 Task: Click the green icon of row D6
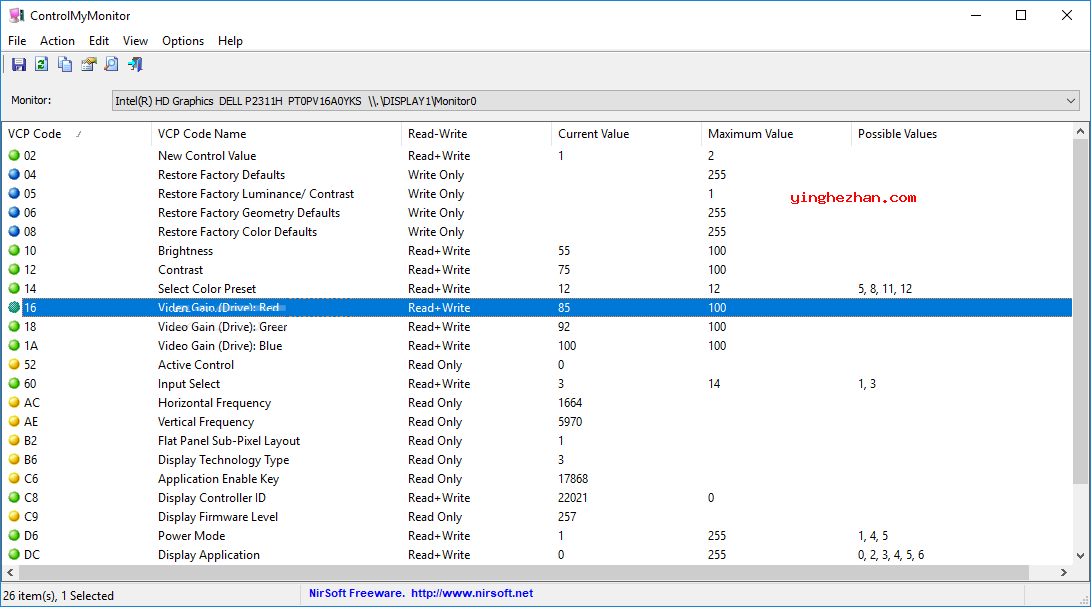(14, 535)
